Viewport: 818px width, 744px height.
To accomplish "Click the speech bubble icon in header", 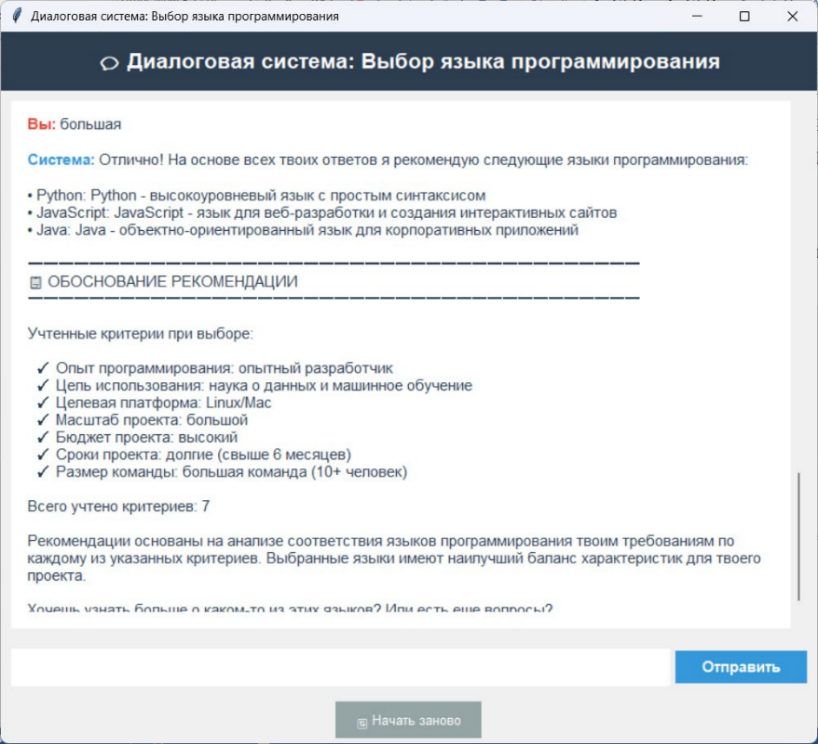I will pos(110,63).
